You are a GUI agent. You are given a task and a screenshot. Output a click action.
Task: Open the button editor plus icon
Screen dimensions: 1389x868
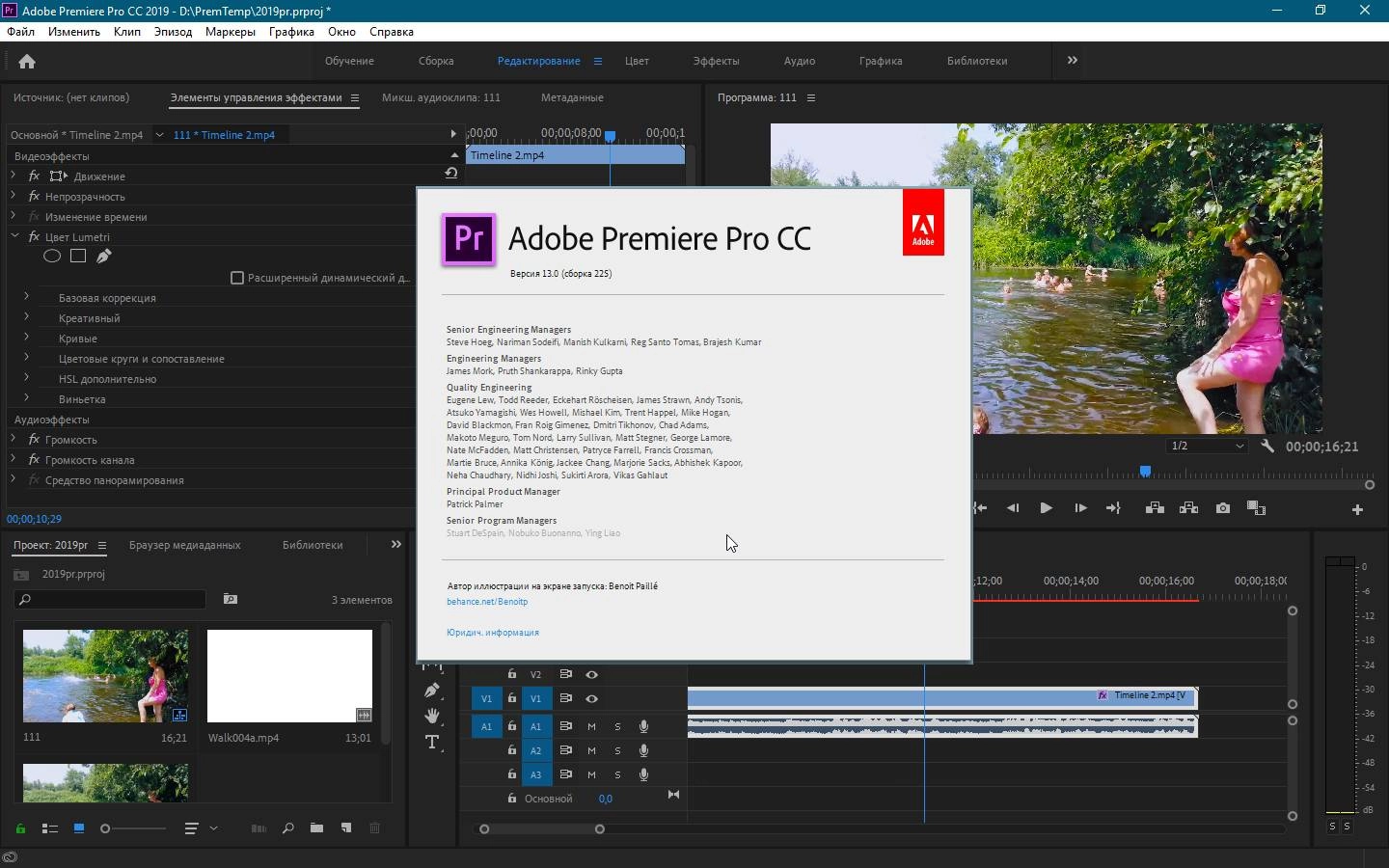click(1357, 509)
